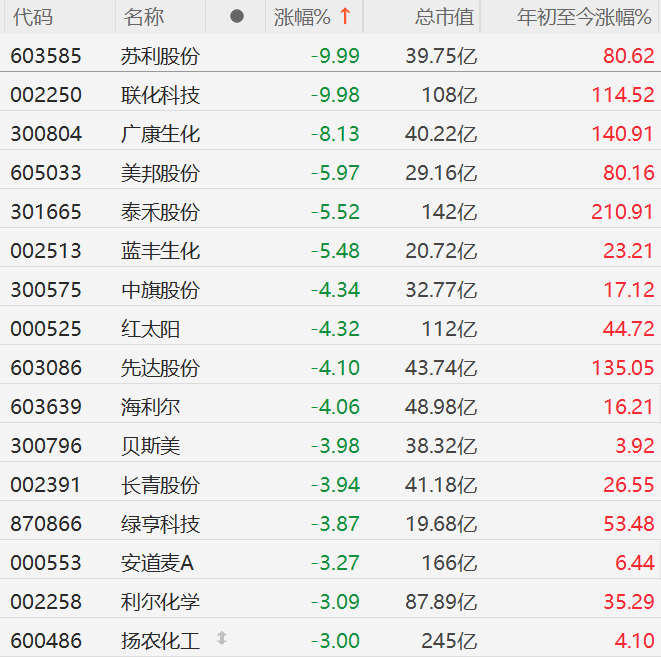Select stock code 300804
Viewport: 661px width, 657px height.
[46, 134]
